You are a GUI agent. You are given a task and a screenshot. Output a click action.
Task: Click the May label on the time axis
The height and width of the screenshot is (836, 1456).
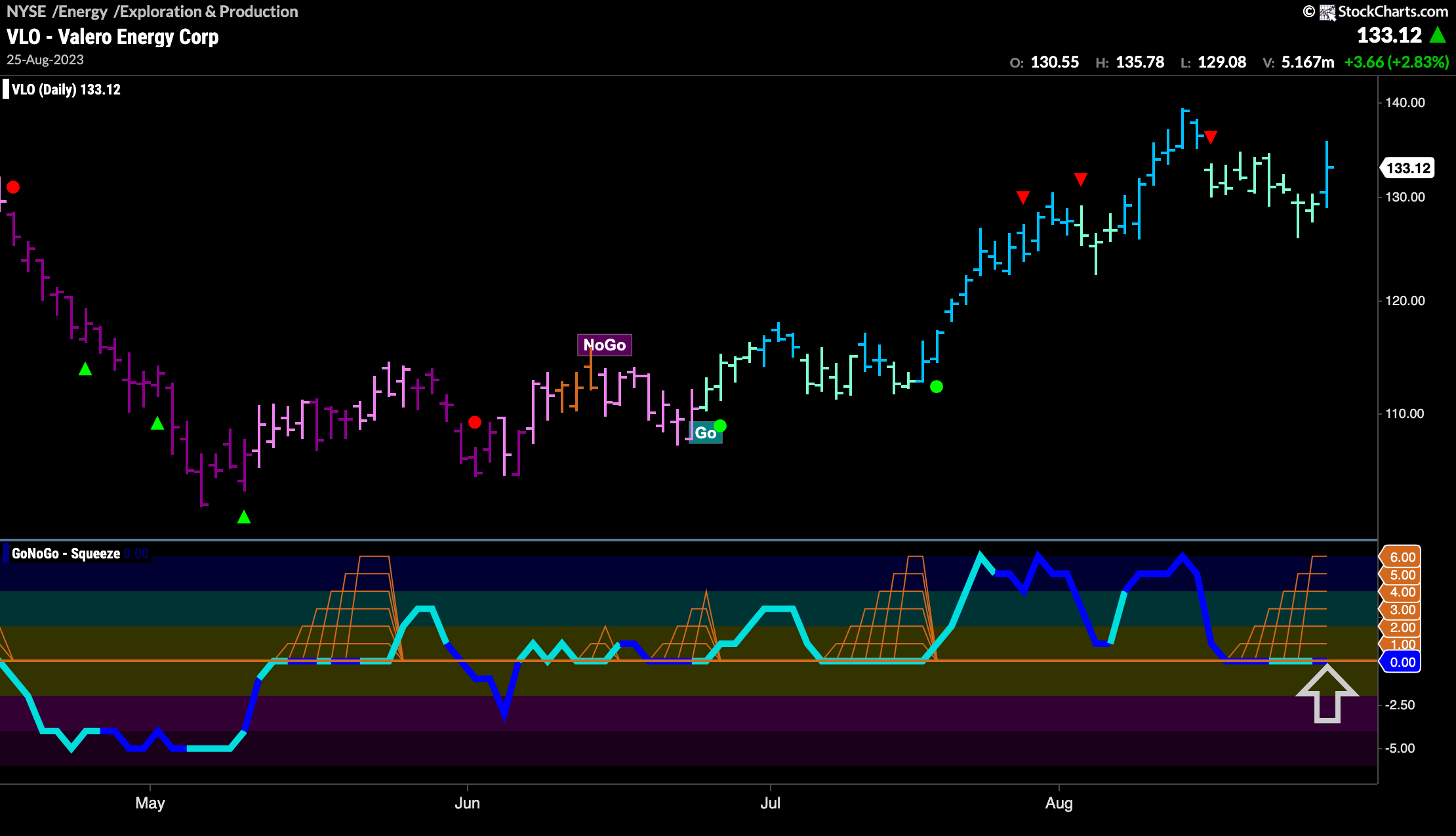[x=150, y=803]
